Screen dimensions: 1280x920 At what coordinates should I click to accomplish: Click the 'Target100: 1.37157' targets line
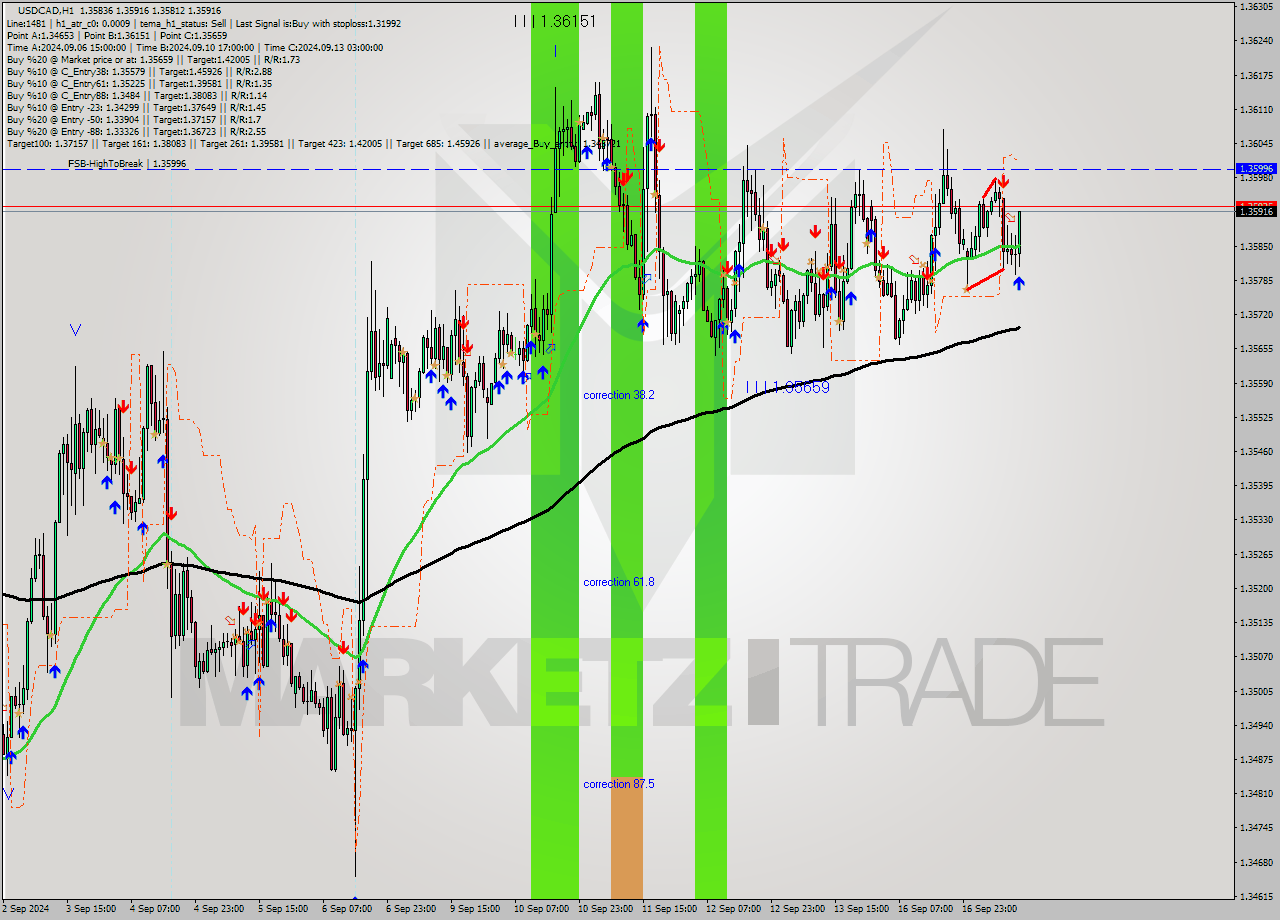313,144
